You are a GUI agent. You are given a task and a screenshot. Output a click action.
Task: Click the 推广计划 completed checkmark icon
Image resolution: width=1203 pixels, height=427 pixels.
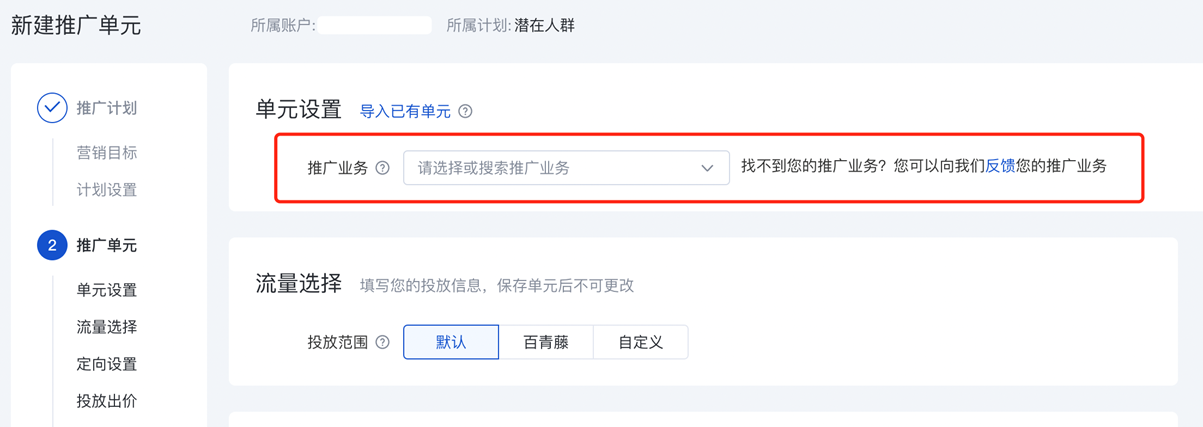[x=52, y=108]
